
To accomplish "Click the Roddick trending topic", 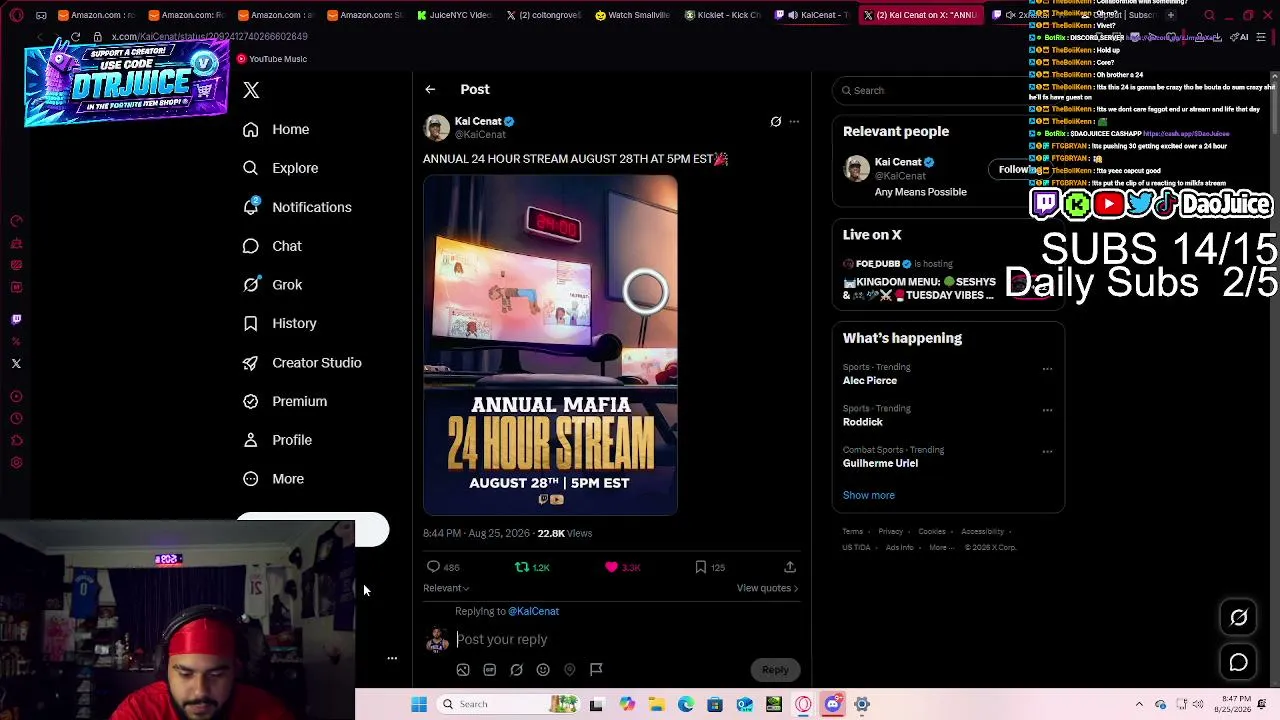I will click(x=863, y=422).
